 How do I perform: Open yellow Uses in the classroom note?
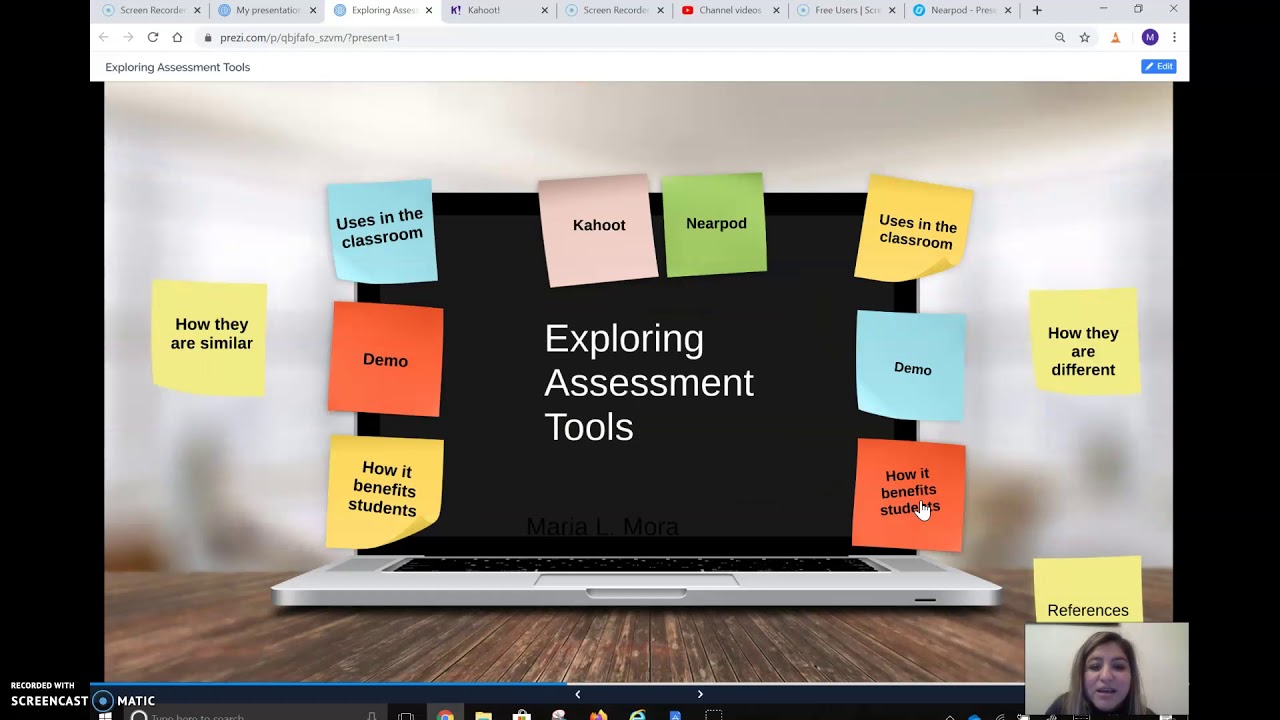click(x=915, y=229)
